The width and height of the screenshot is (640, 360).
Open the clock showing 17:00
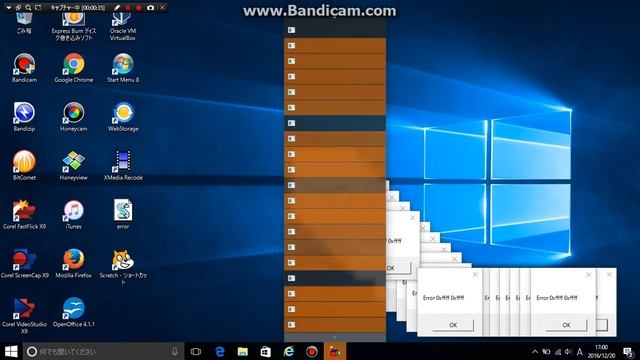point(601,351)
